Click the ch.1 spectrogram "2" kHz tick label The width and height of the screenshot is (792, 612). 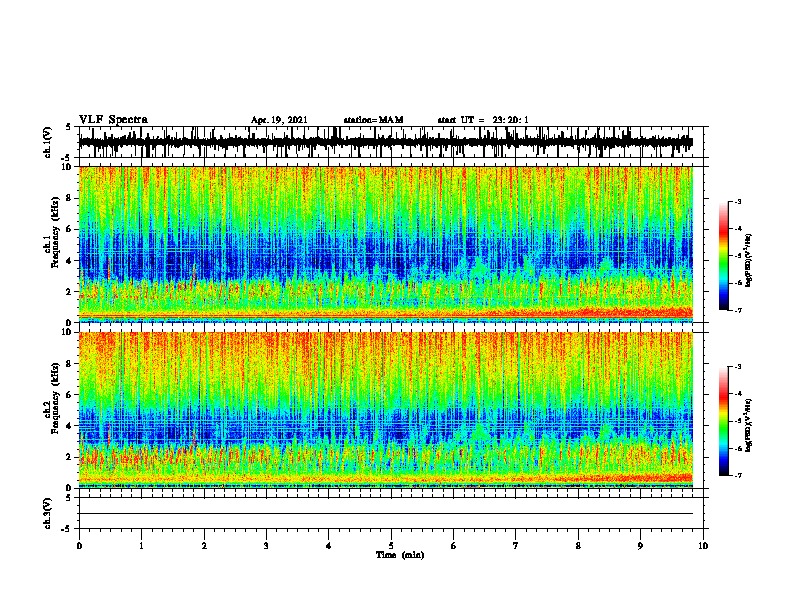tap(70, 292)
